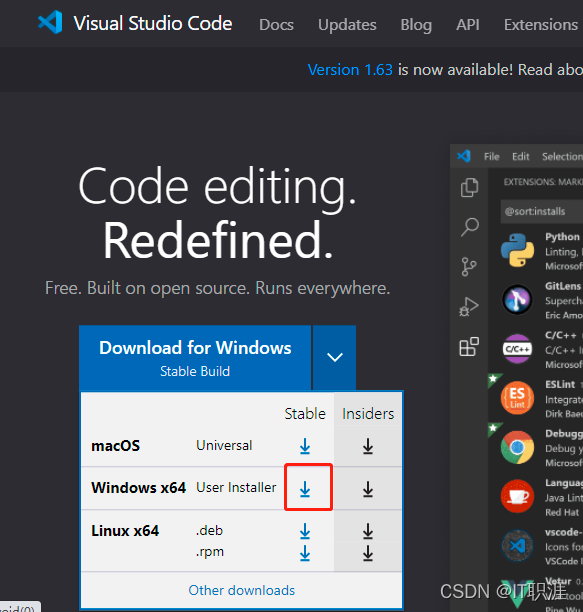
Task: Open the Docs page in navigation
Action: 276,25
